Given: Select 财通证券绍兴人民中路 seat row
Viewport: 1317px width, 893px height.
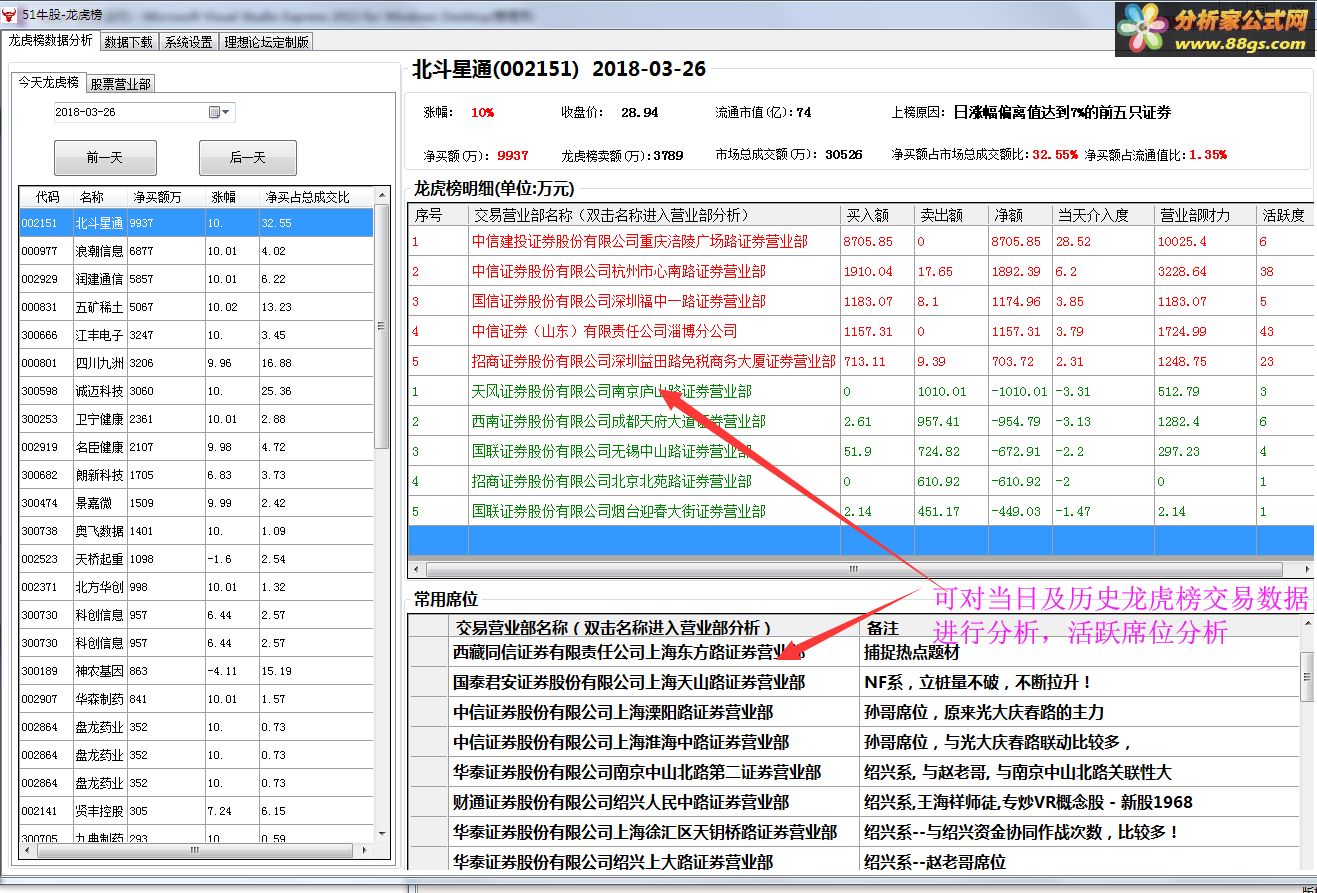Looking at the screenshot, I should coord(854,802).
